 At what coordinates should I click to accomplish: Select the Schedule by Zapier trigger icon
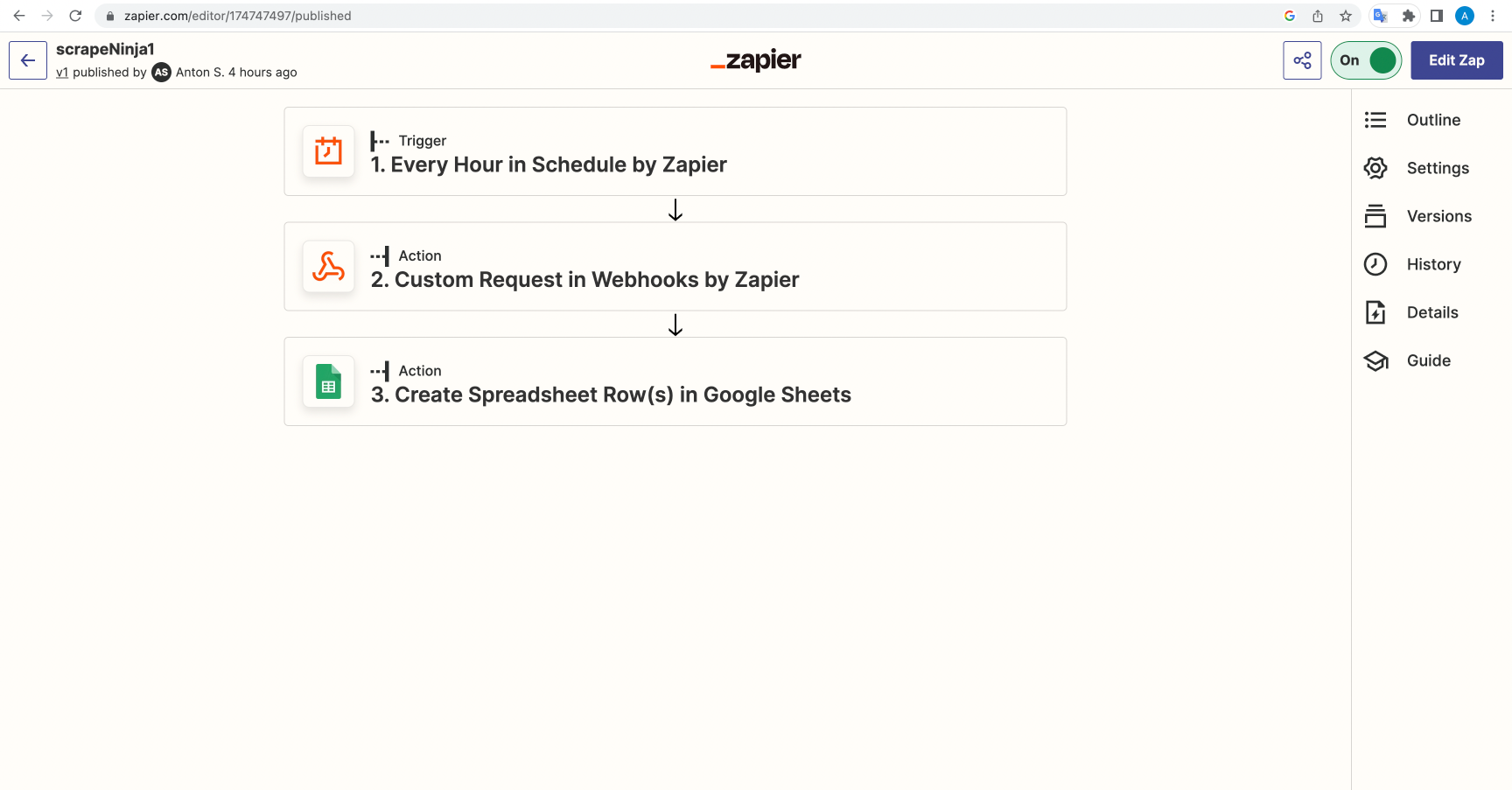click(327, 150)
